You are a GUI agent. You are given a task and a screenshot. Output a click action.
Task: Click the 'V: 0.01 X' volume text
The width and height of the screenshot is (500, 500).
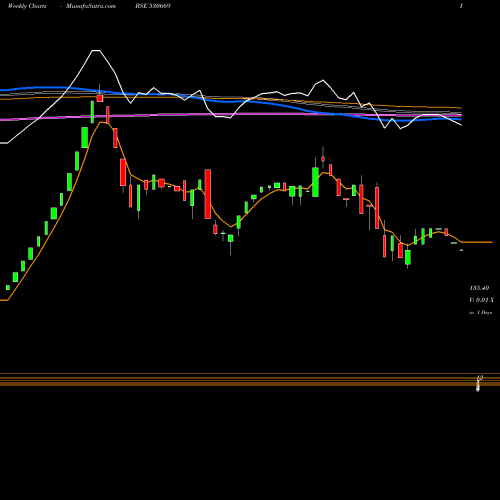481,300
